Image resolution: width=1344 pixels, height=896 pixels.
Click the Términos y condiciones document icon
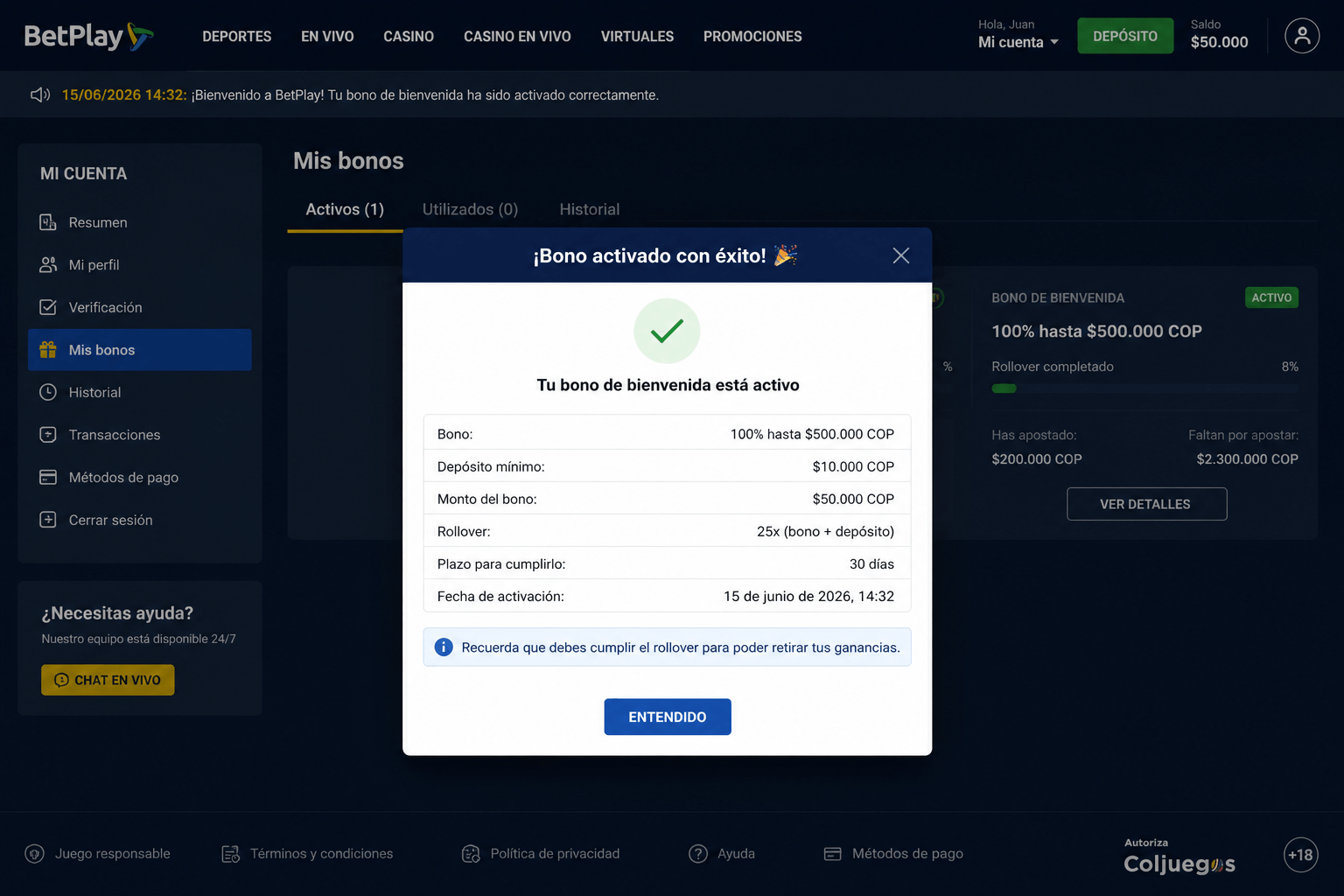point(230,854)
